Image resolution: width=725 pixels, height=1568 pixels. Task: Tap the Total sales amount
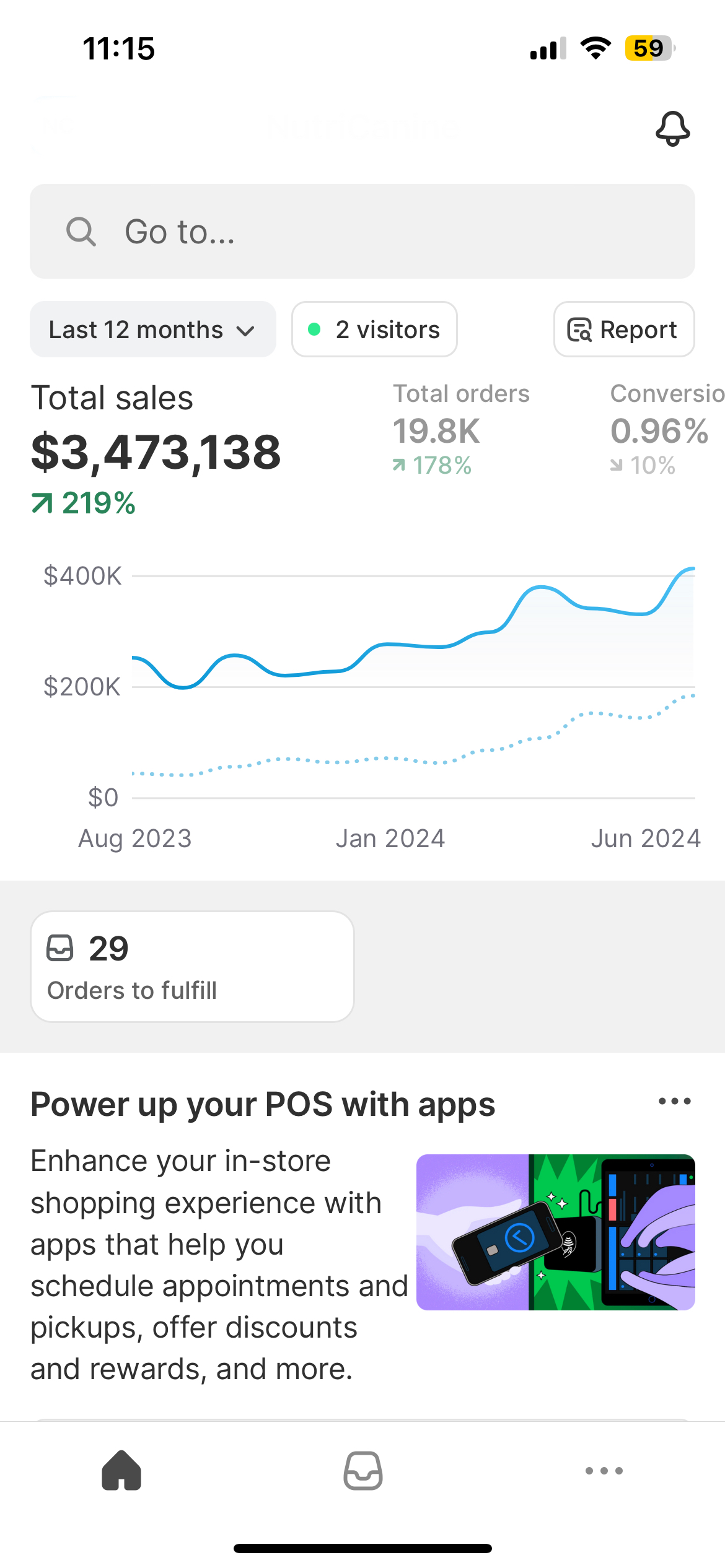pyautogui.click(x=156, y=452)
